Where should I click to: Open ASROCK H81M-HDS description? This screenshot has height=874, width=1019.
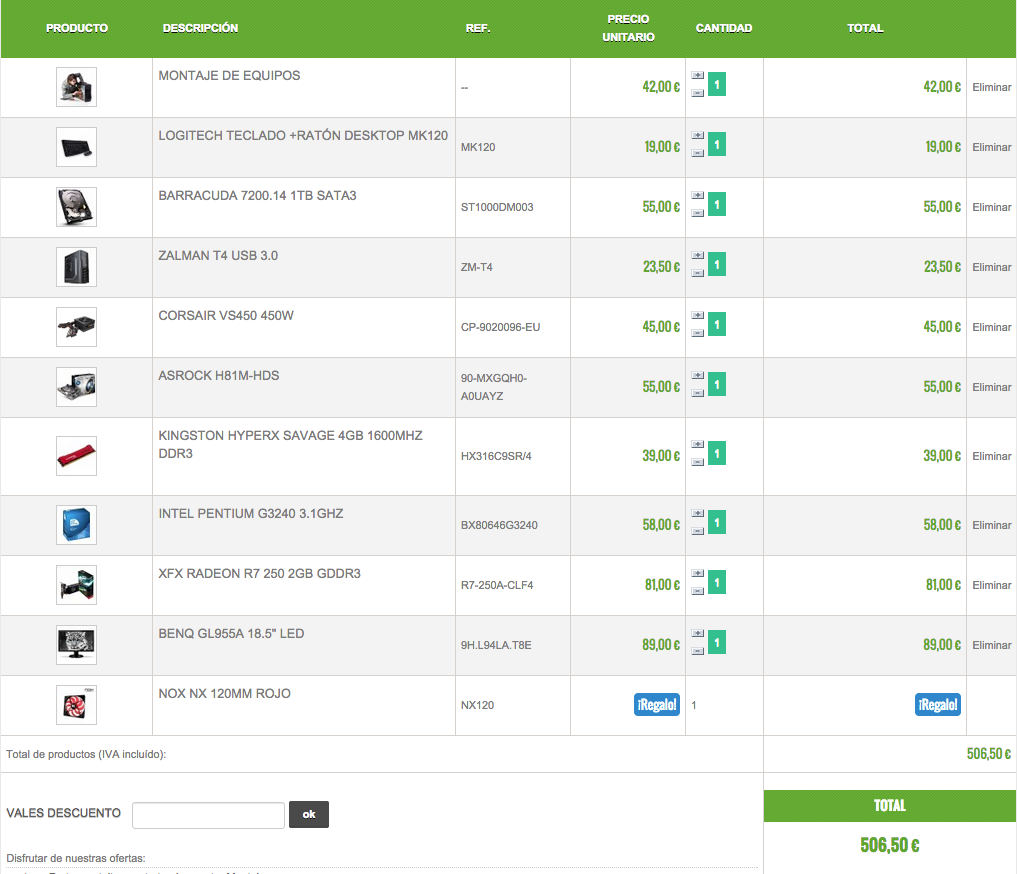[x=218, y=376]
